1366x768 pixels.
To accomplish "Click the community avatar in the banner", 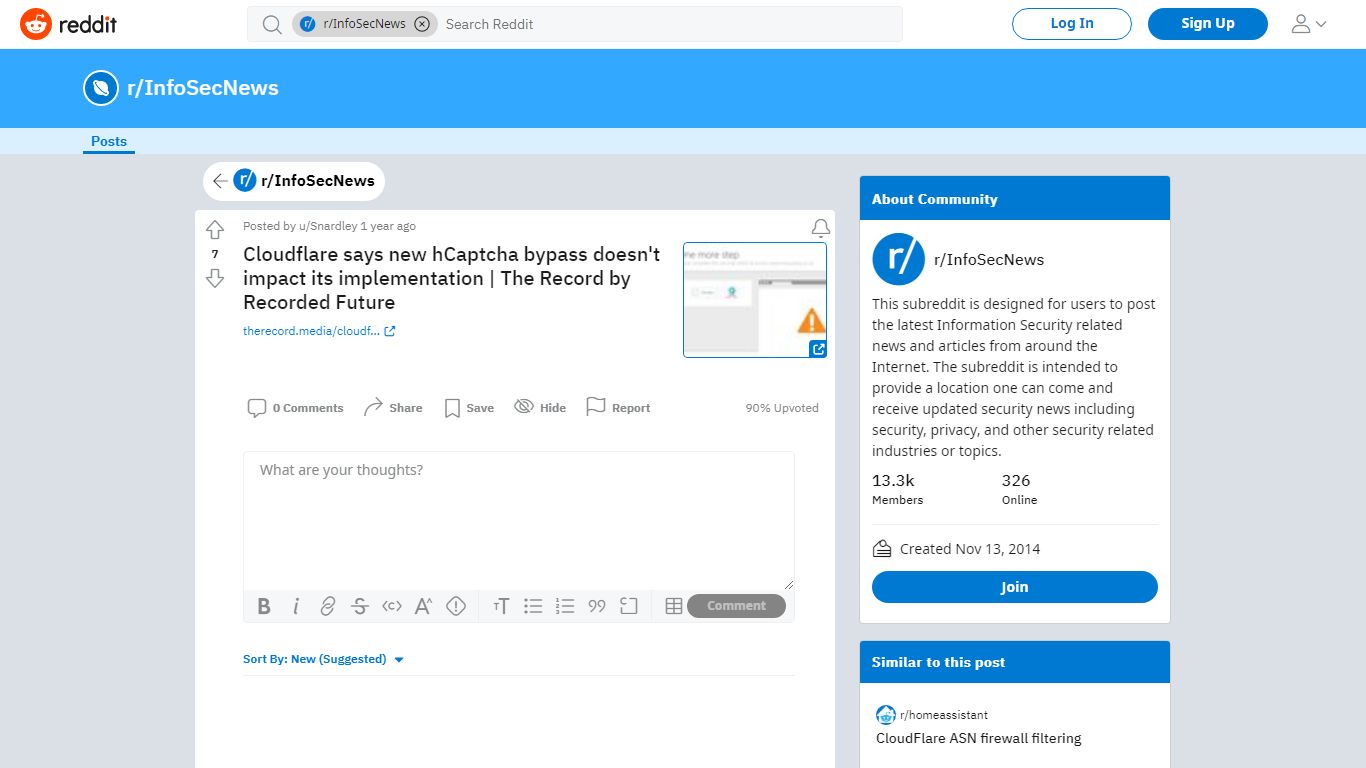I will (x=101, y=88).
